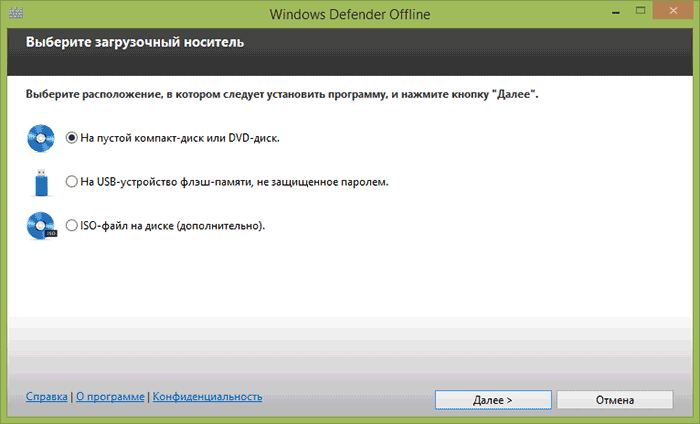Click the blank CD/DVD disc icon
Screen dimensions: 700x424
coord(41,138)
